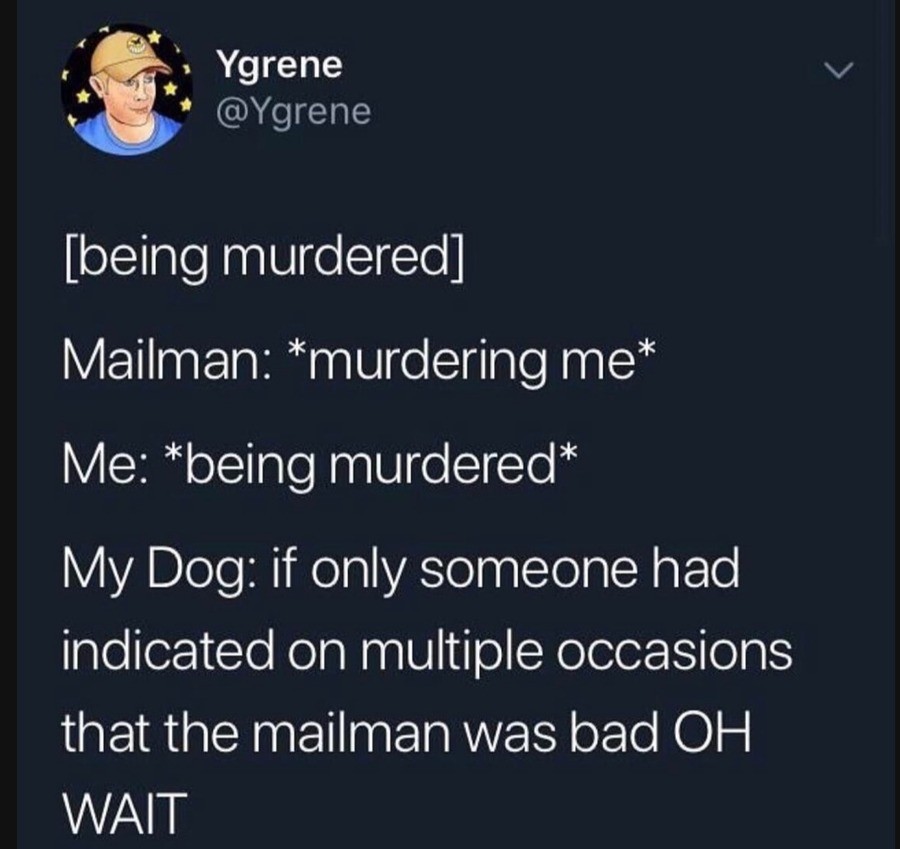The image size is (900, 849).
Task: Click Ygrene's profile avatar picture
Action: tap(126, 90)
